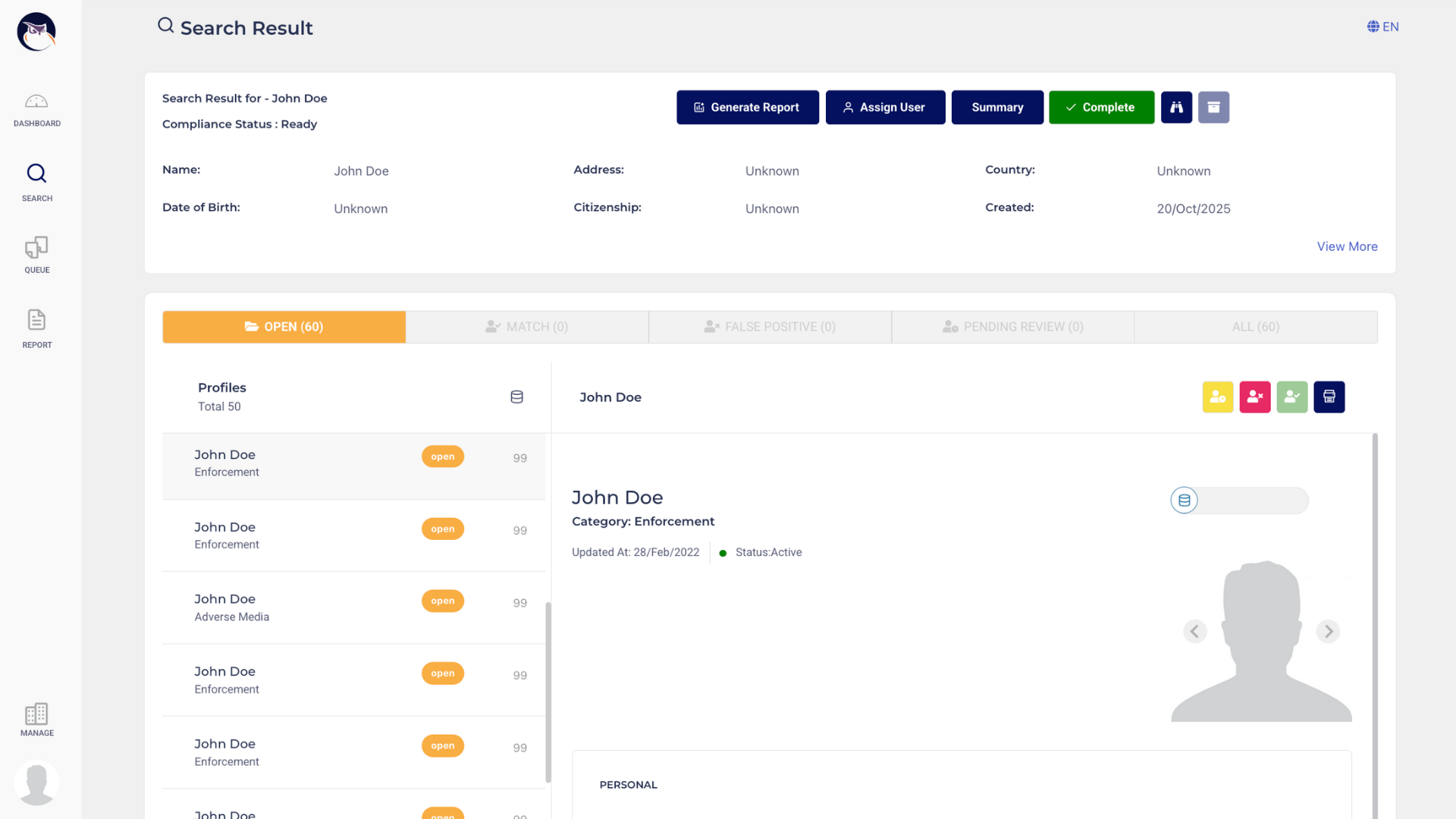
Task: Click the Generate Report button
Action: (x=747, y=108)
